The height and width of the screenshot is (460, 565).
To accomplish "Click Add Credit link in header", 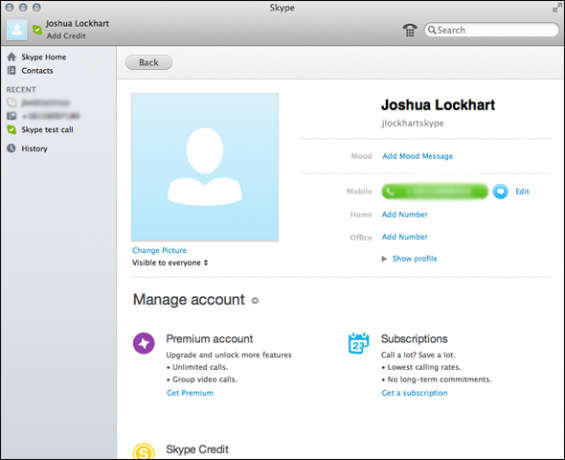I will (x=66, y=36).
